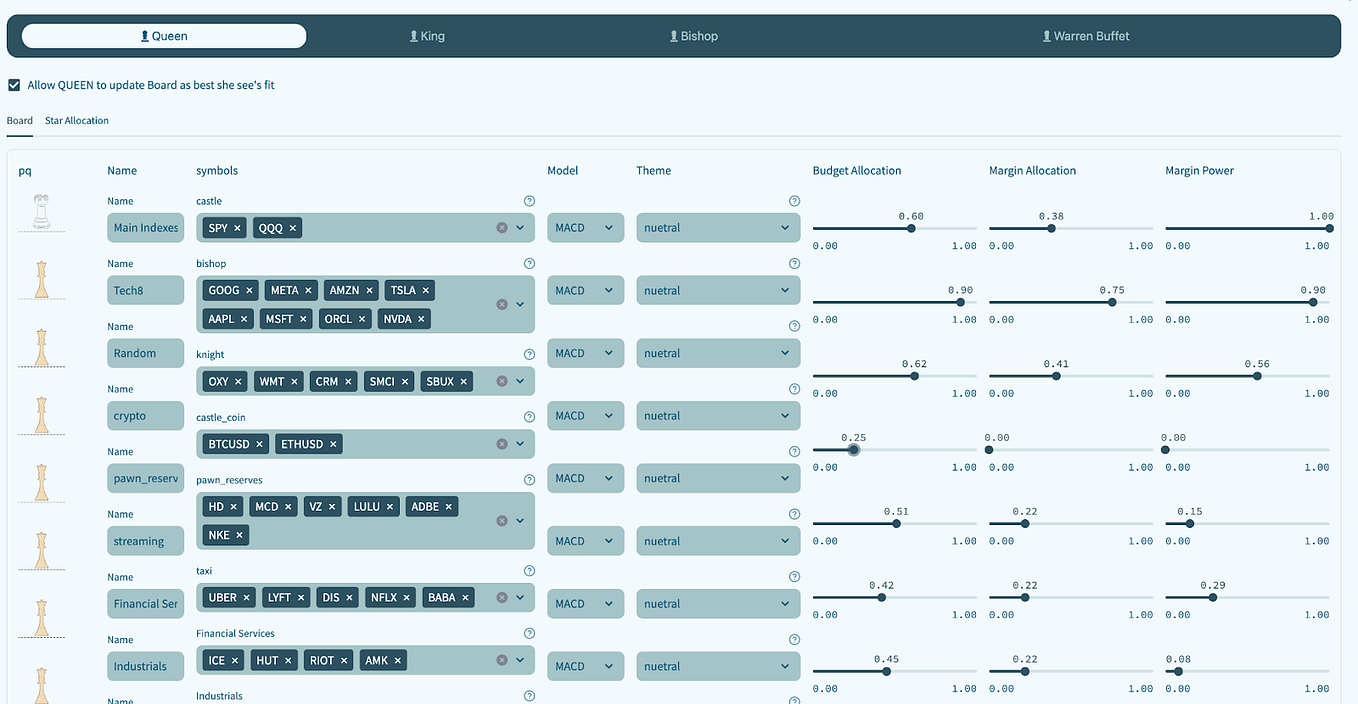Click the pawn icon next to the crypto row
Screen dimensions: 1358x704
40,415
